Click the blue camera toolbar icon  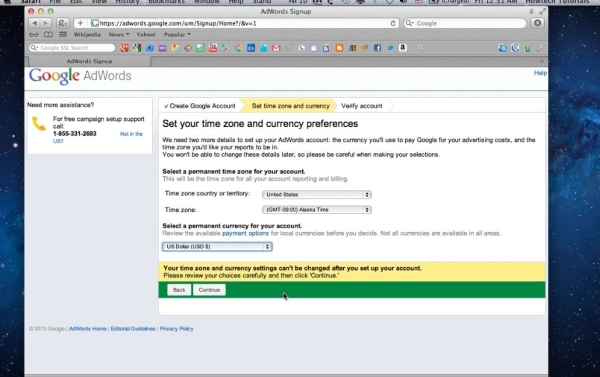(150, 48)
